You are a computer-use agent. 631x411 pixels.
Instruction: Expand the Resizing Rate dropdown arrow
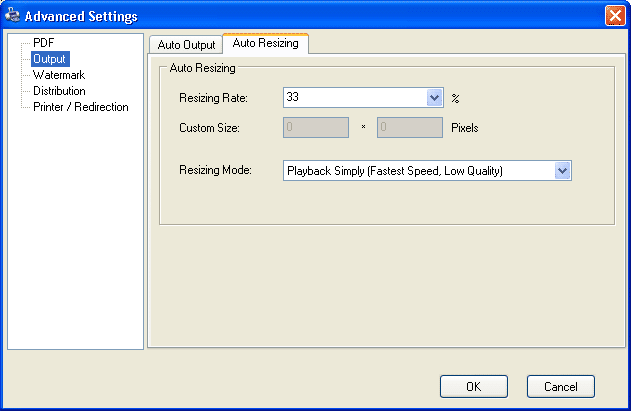(x=434, y=97)
